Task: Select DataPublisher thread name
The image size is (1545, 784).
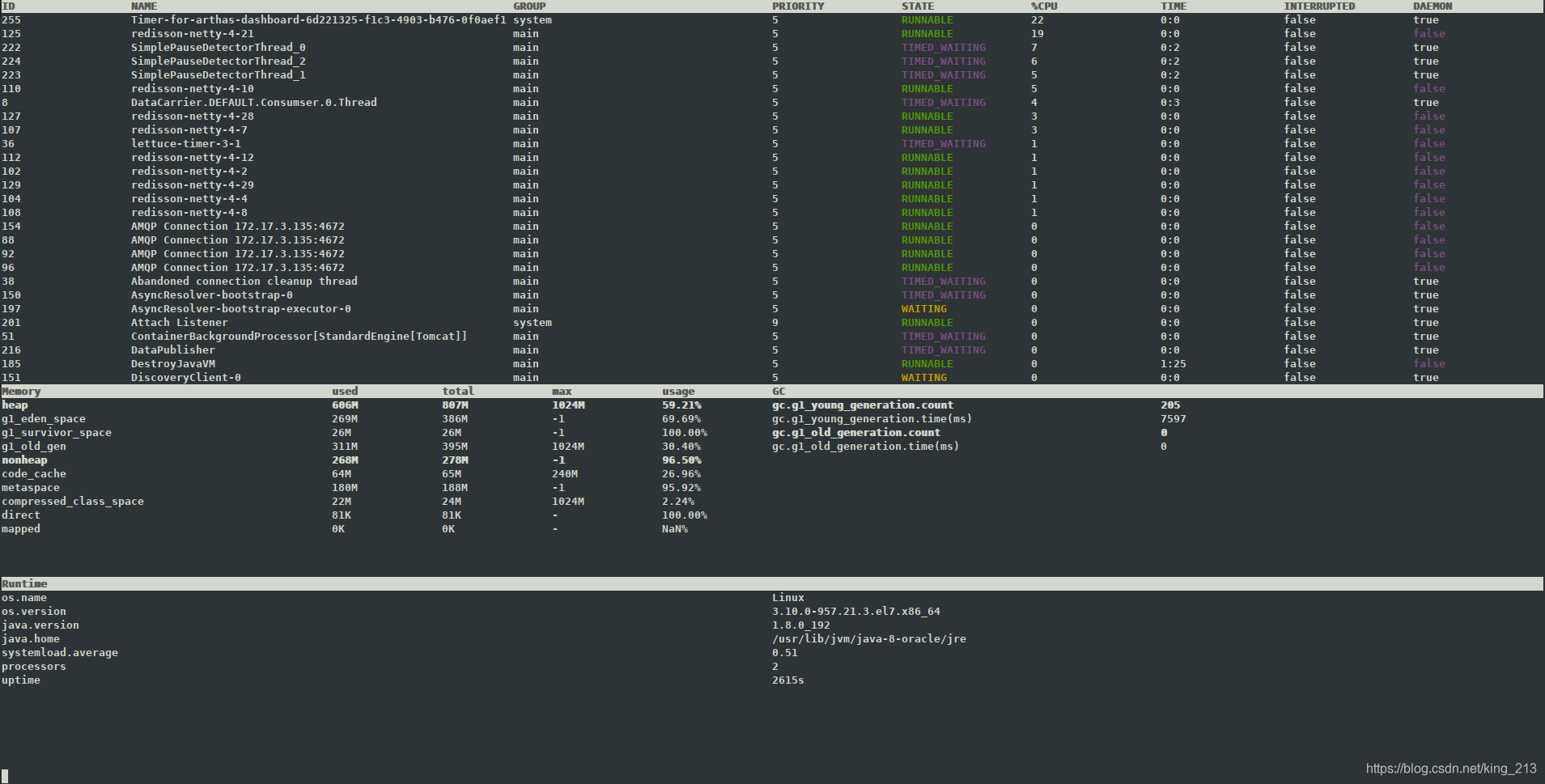Action: (173, 350)
